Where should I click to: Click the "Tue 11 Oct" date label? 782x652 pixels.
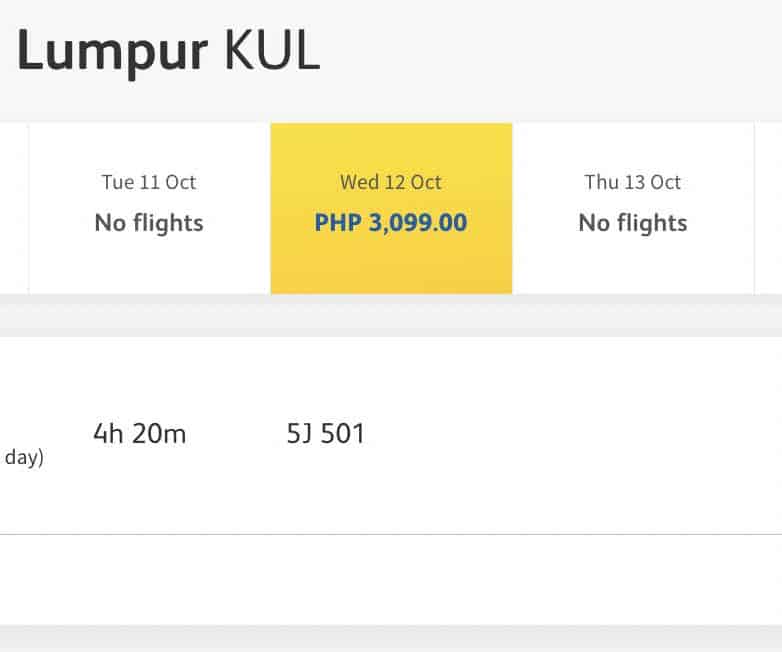[x=149, y=182]
